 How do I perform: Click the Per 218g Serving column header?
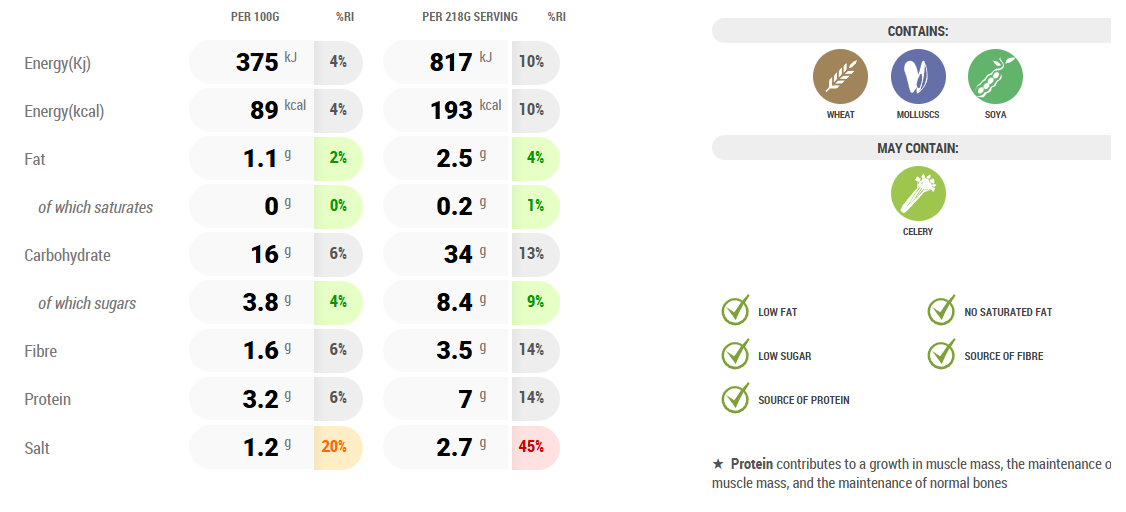click(x=468, y=17)
